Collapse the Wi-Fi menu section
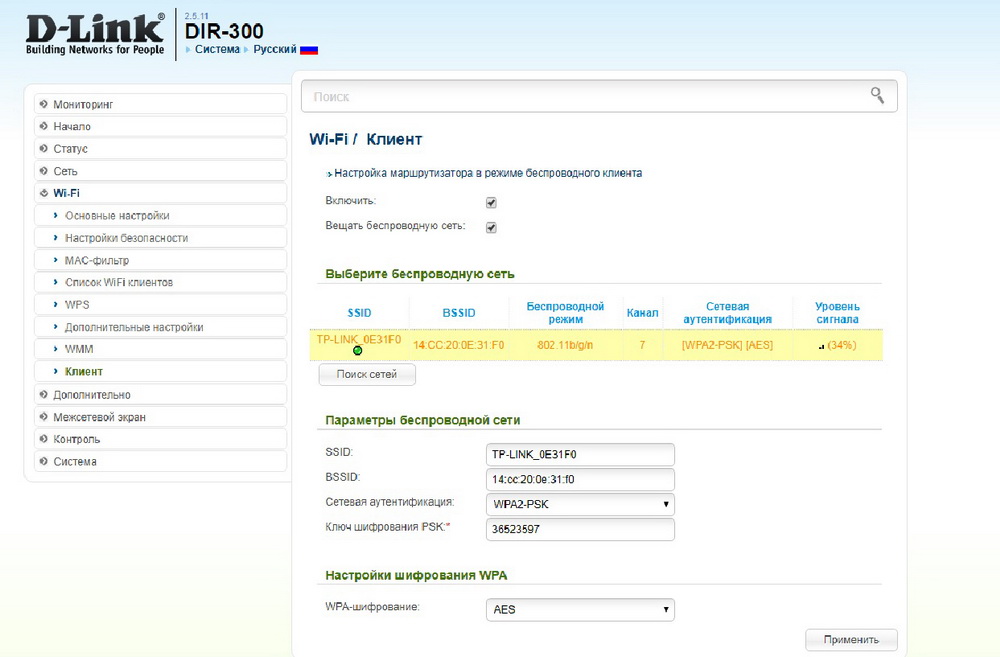The width and height of the screenshot is (1000, 657). [66, 193]
